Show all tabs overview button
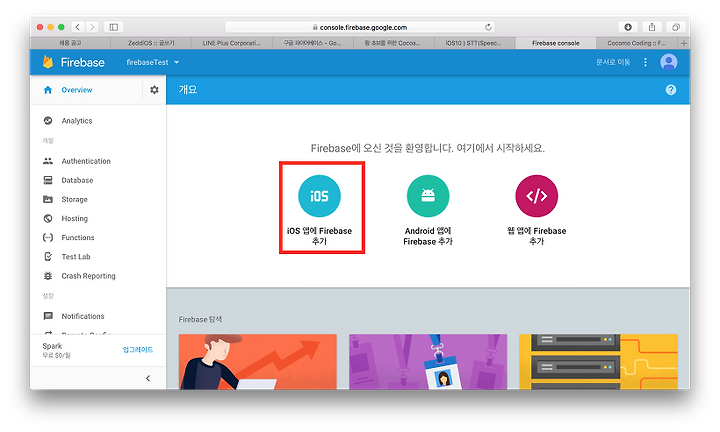Image resolution: width=720 pixels, height=432 pixels. click(x=675, y=27)
